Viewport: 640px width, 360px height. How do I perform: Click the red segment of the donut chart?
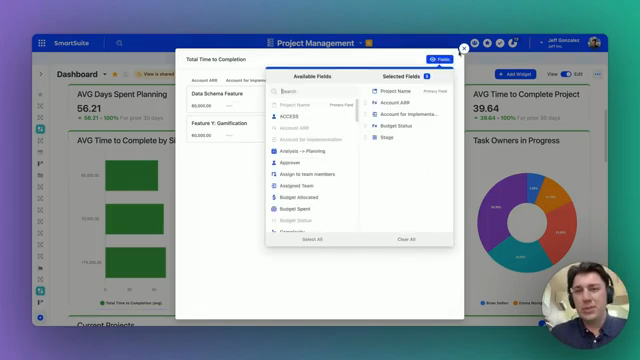click(x=560, y=233)
